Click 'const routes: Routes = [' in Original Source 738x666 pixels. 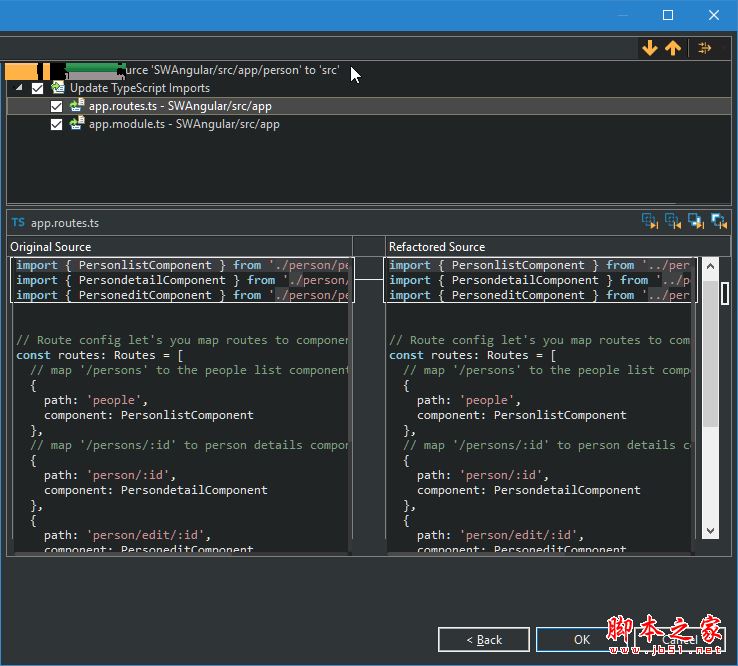point(100,355)
